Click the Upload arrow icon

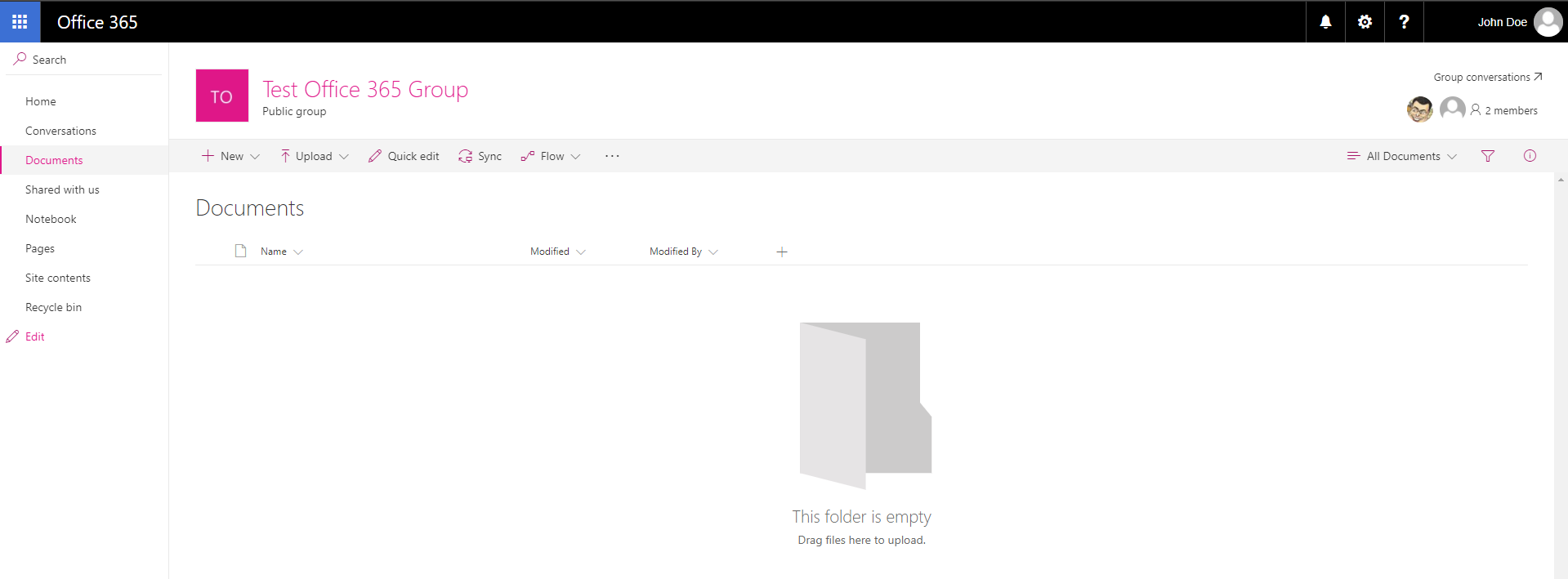(285, 156)
